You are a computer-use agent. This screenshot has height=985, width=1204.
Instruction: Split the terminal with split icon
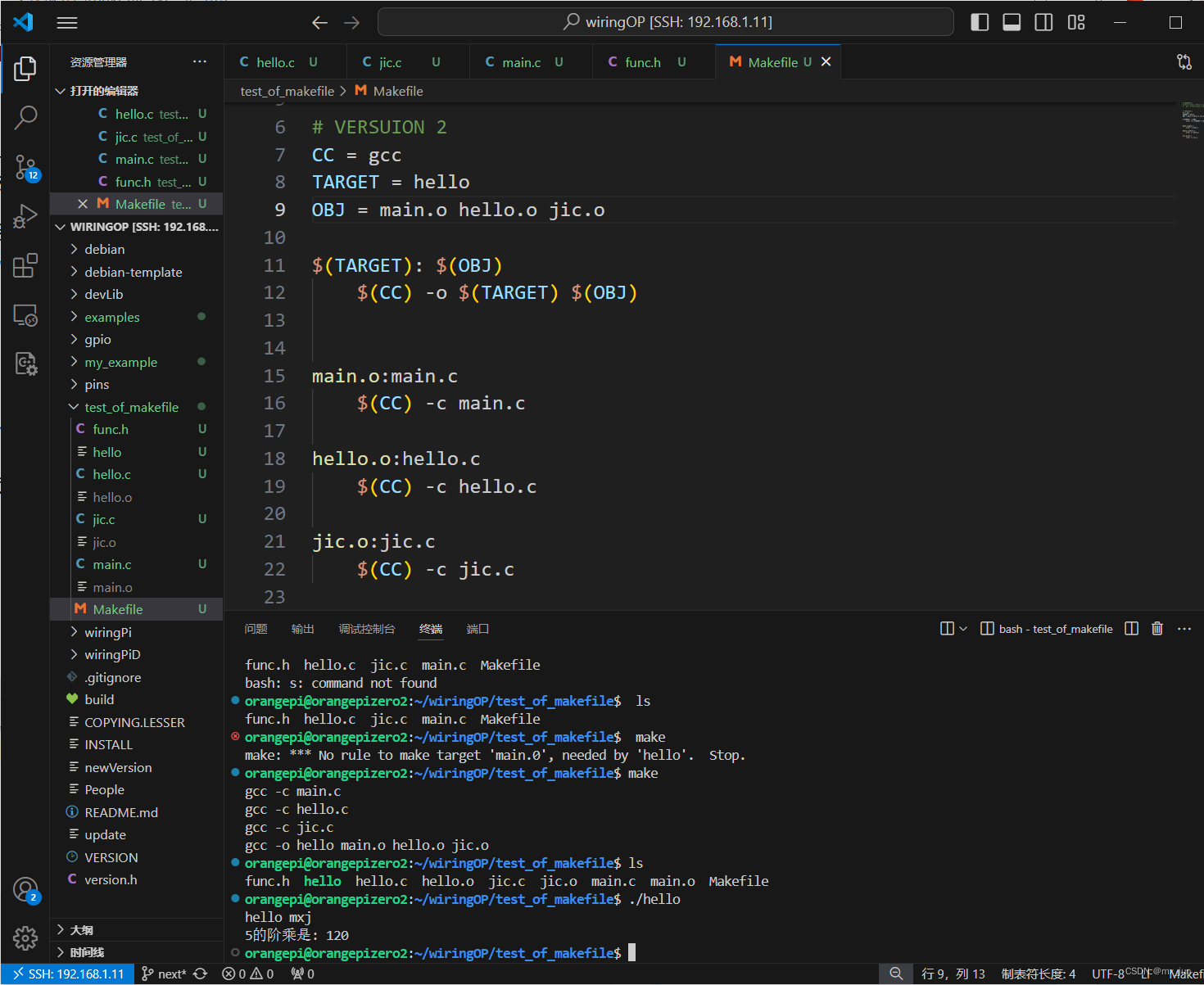pyautogui.click(x=1131, y=629)
